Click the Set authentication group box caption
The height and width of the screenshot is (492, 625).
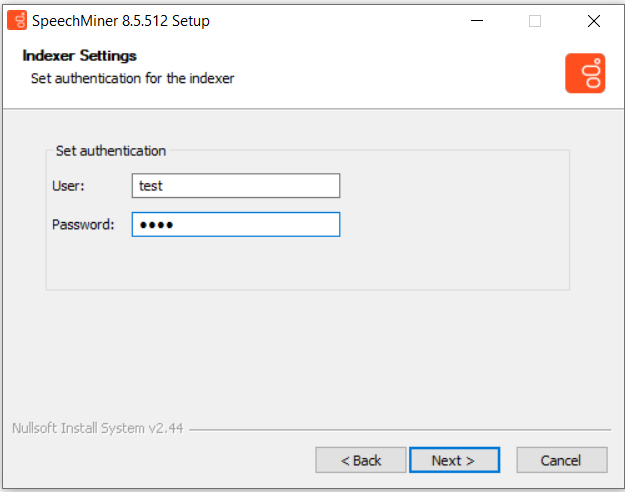click(x=111, y=151)
